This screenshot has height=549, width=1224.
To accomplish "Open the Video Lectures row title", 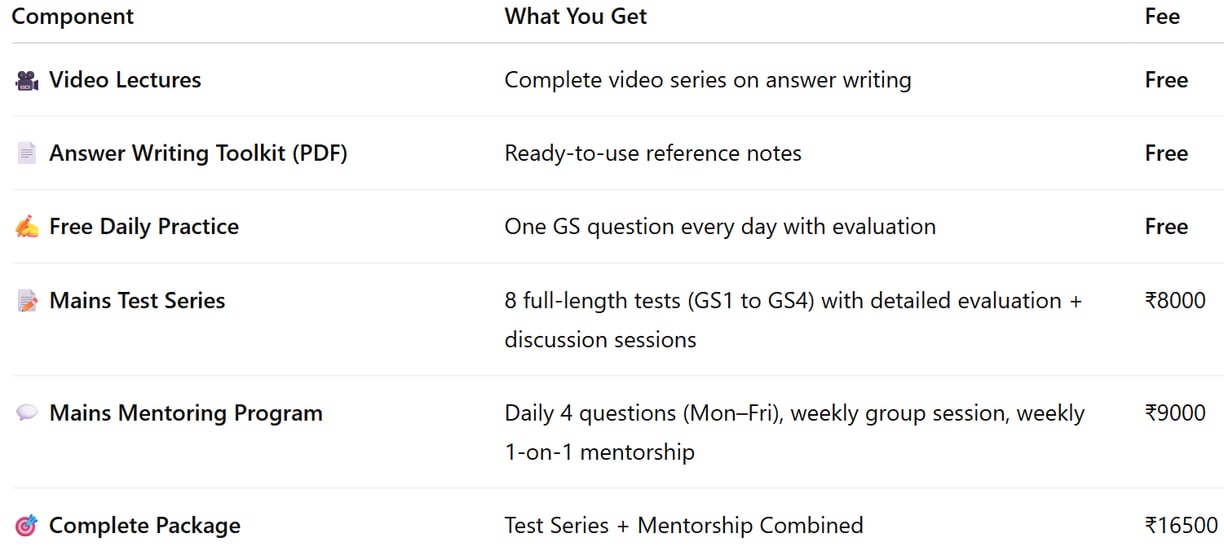I will [125, 80].
